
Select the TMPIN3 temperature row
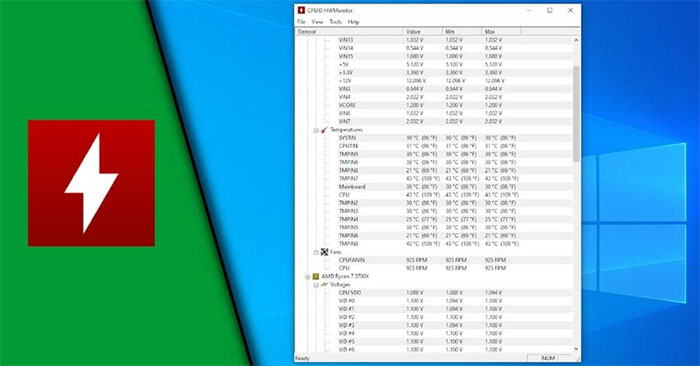(434, 211)
